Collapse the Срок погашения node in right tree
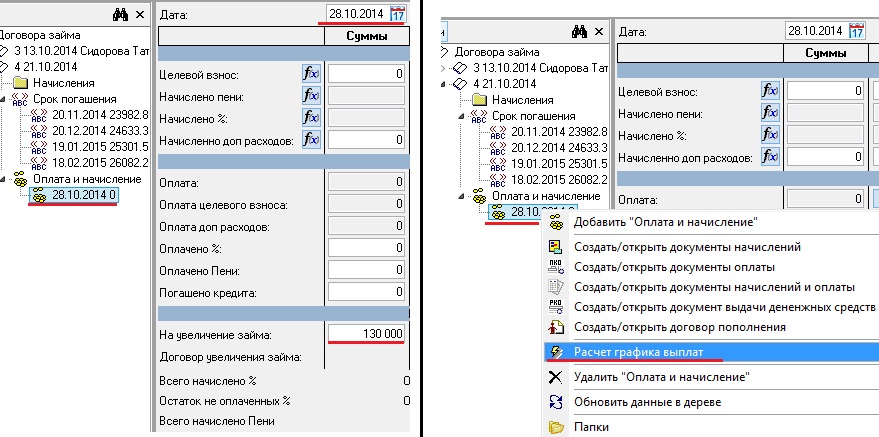The image size is (879, 437). pos(460,116)
